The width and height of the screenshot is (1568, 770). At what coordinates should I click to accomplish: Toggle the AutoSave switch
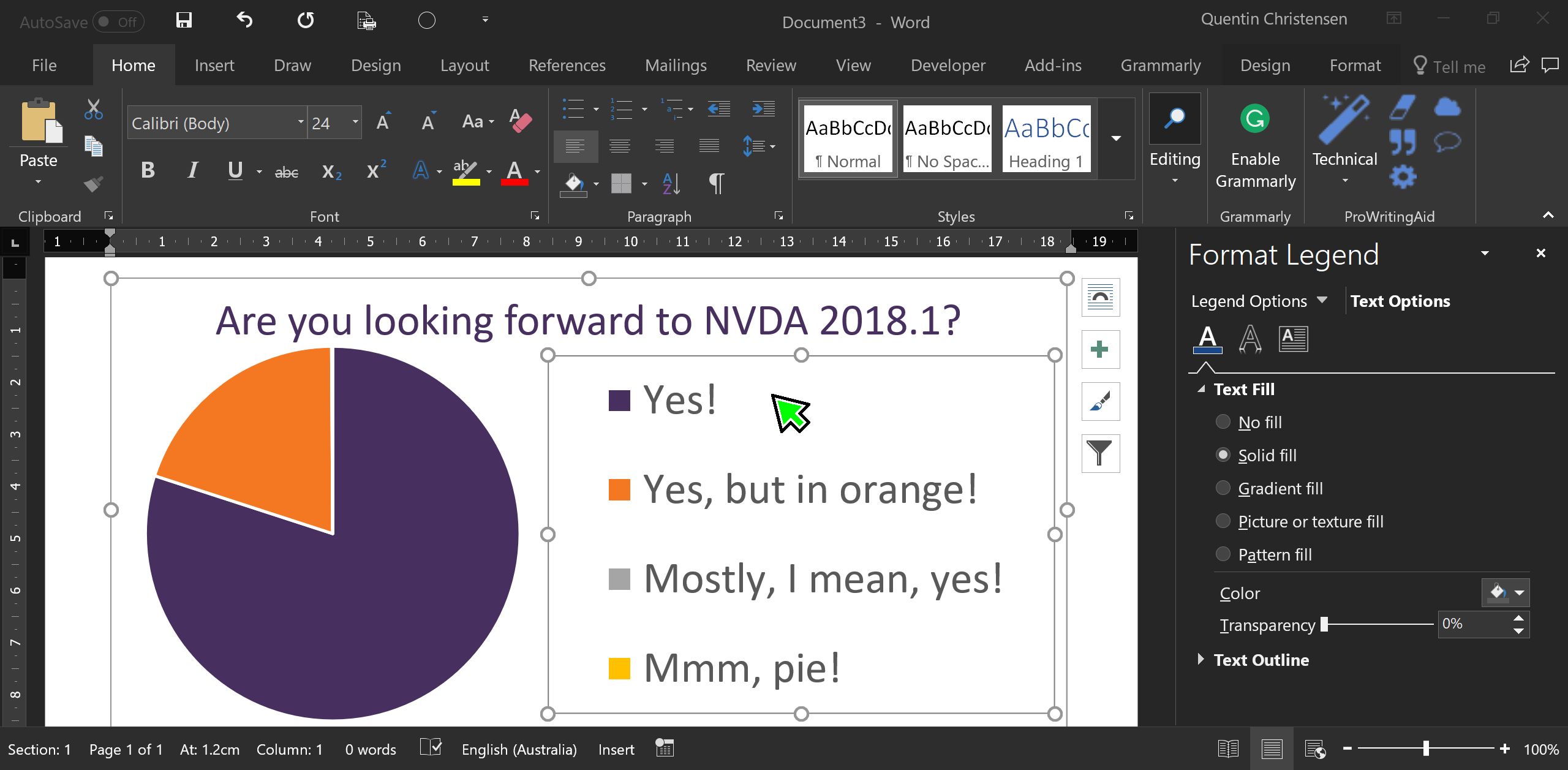118,23
